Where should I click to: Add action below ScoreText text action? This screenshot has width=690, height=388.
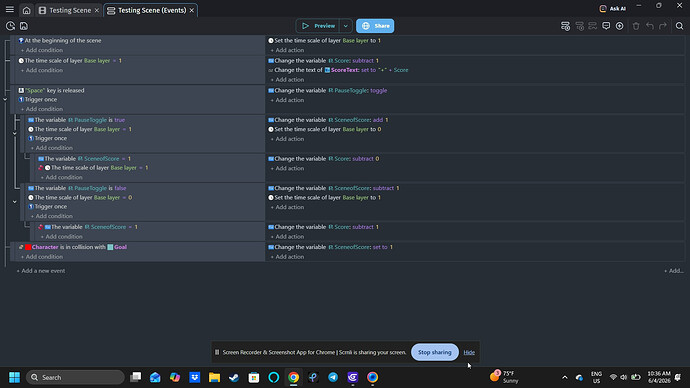pos(287,80)
